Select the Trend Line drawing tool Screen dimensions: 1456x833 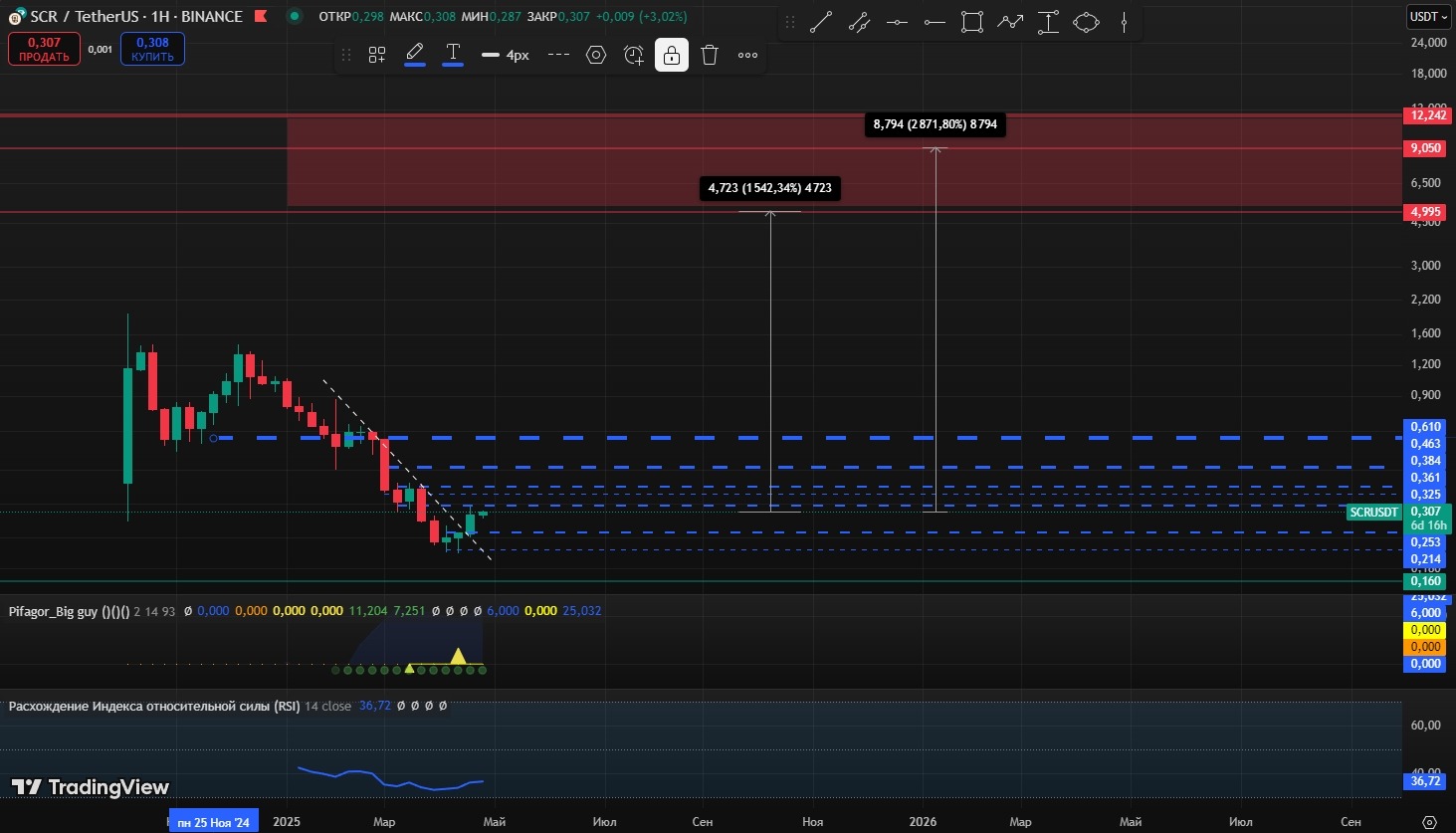point(821,22)
